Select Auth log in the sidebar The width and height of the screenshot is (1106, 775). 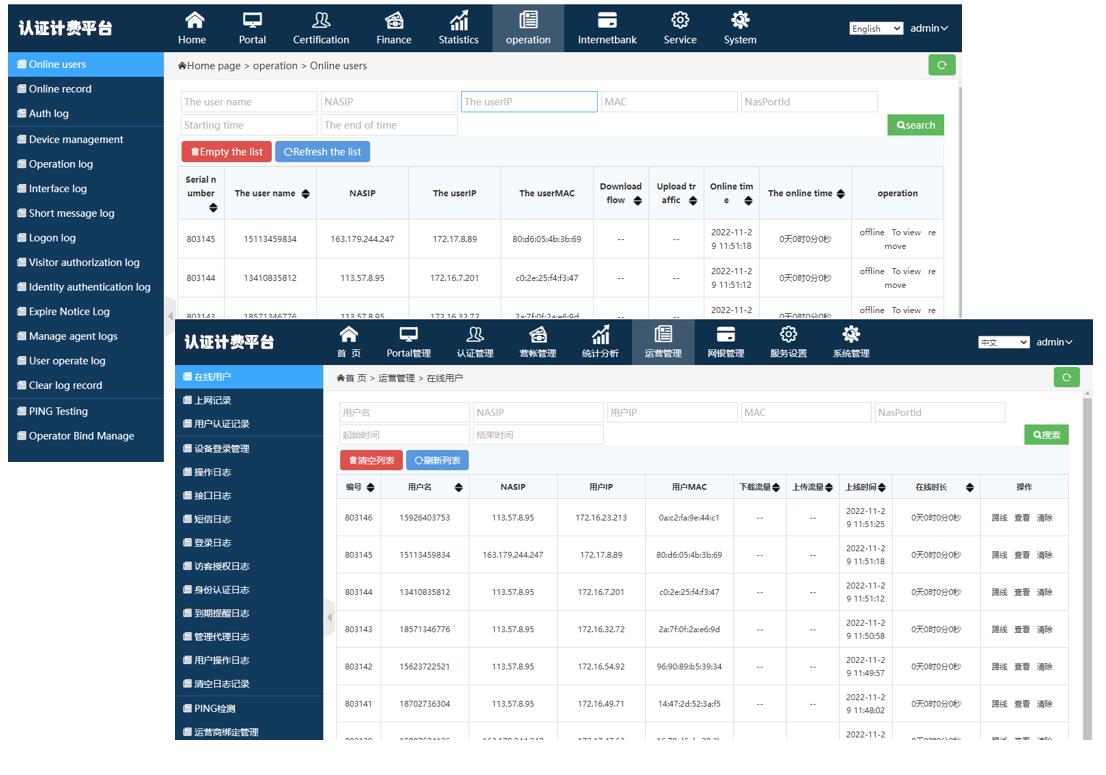(48, 114)
